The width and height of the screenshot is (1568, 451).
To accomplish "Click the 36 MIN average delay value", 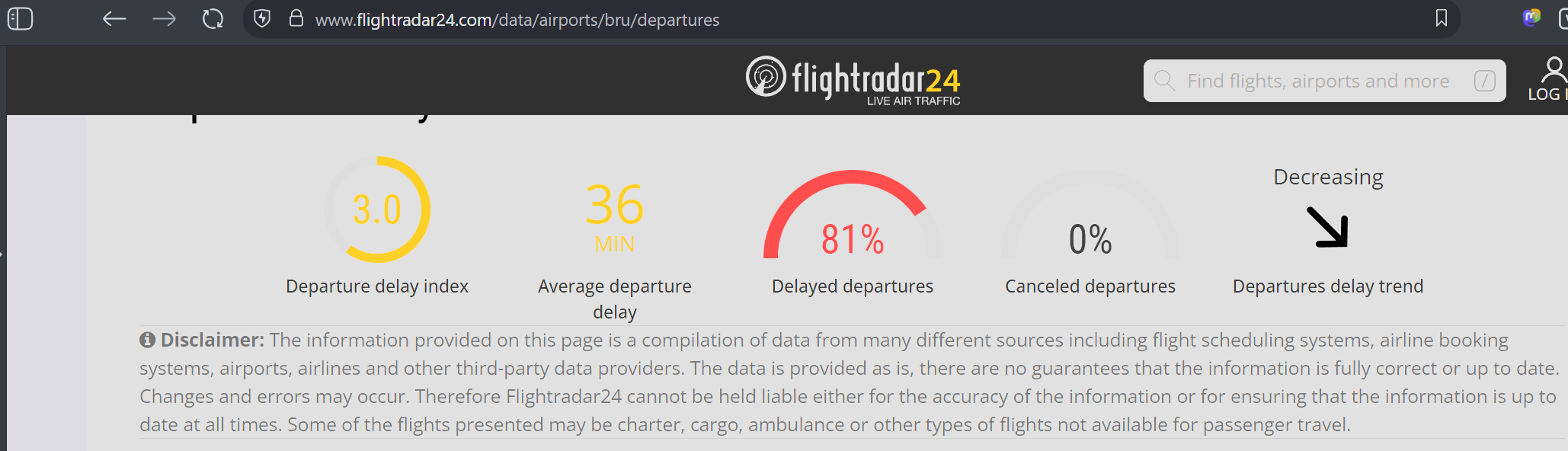I will (615, 218).
